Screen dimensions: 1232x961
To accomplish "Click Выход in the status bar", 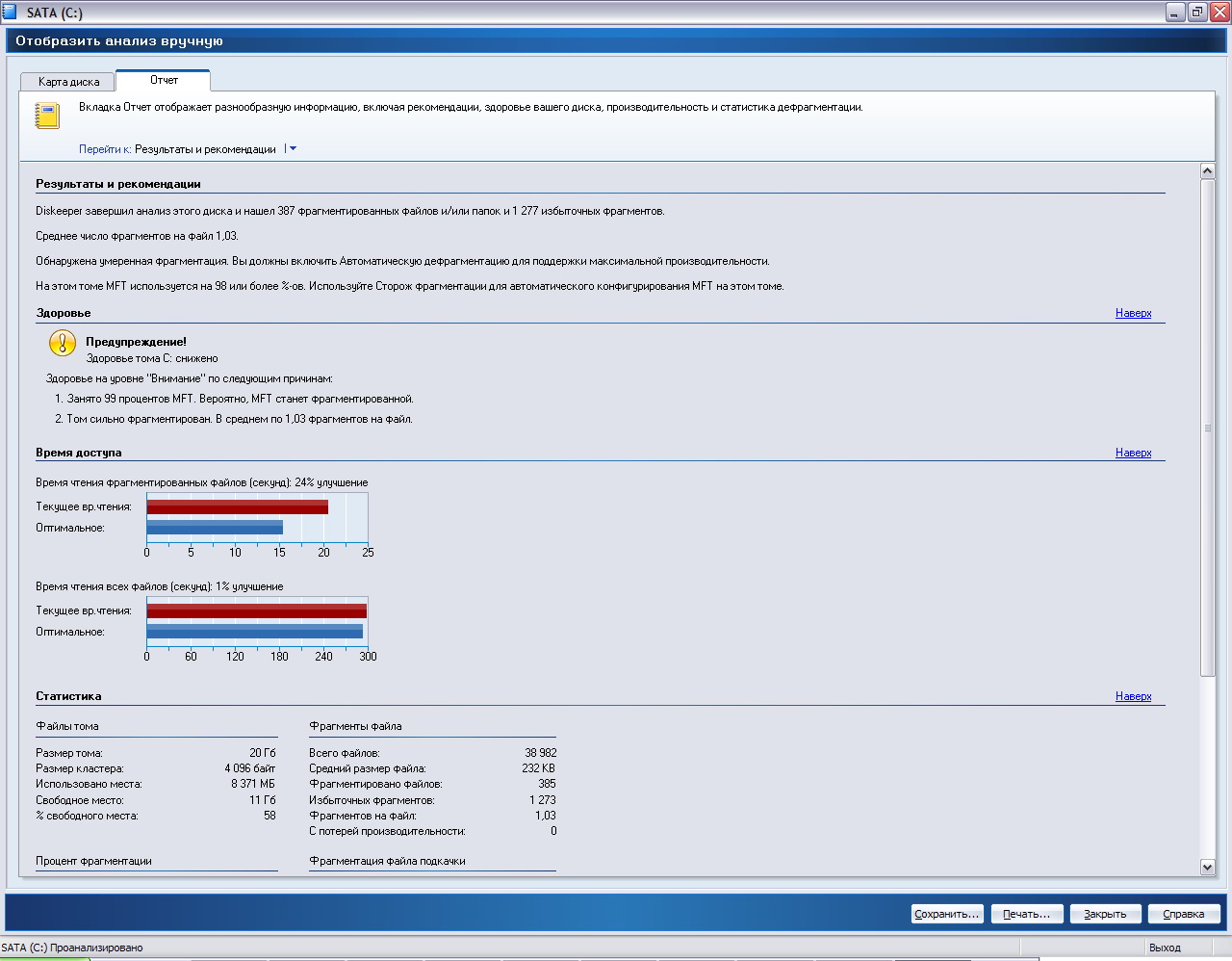I will 1165,948.
